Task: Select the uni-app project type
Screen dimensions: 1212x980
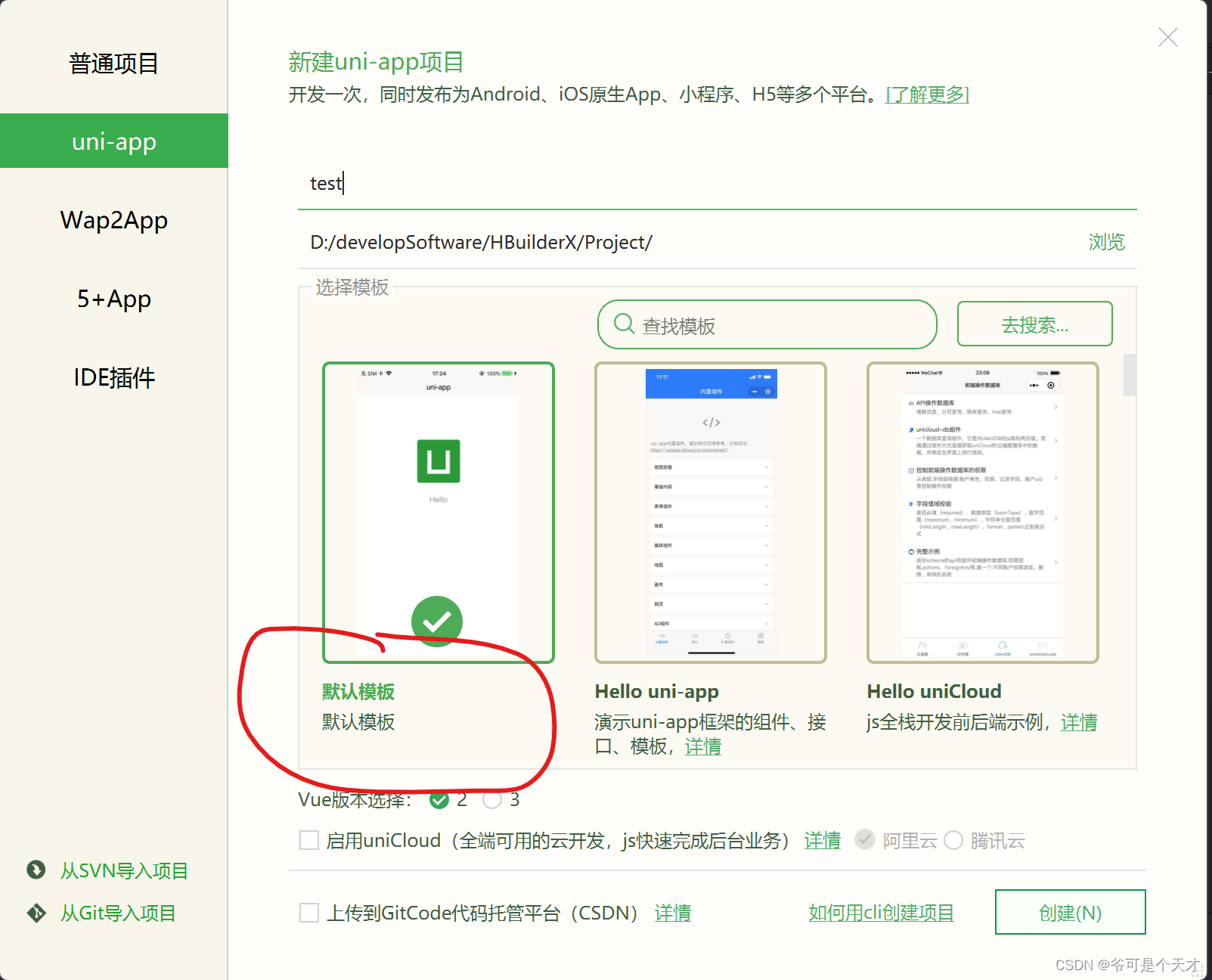Action: pyautogui.click(x=113, y=141)
